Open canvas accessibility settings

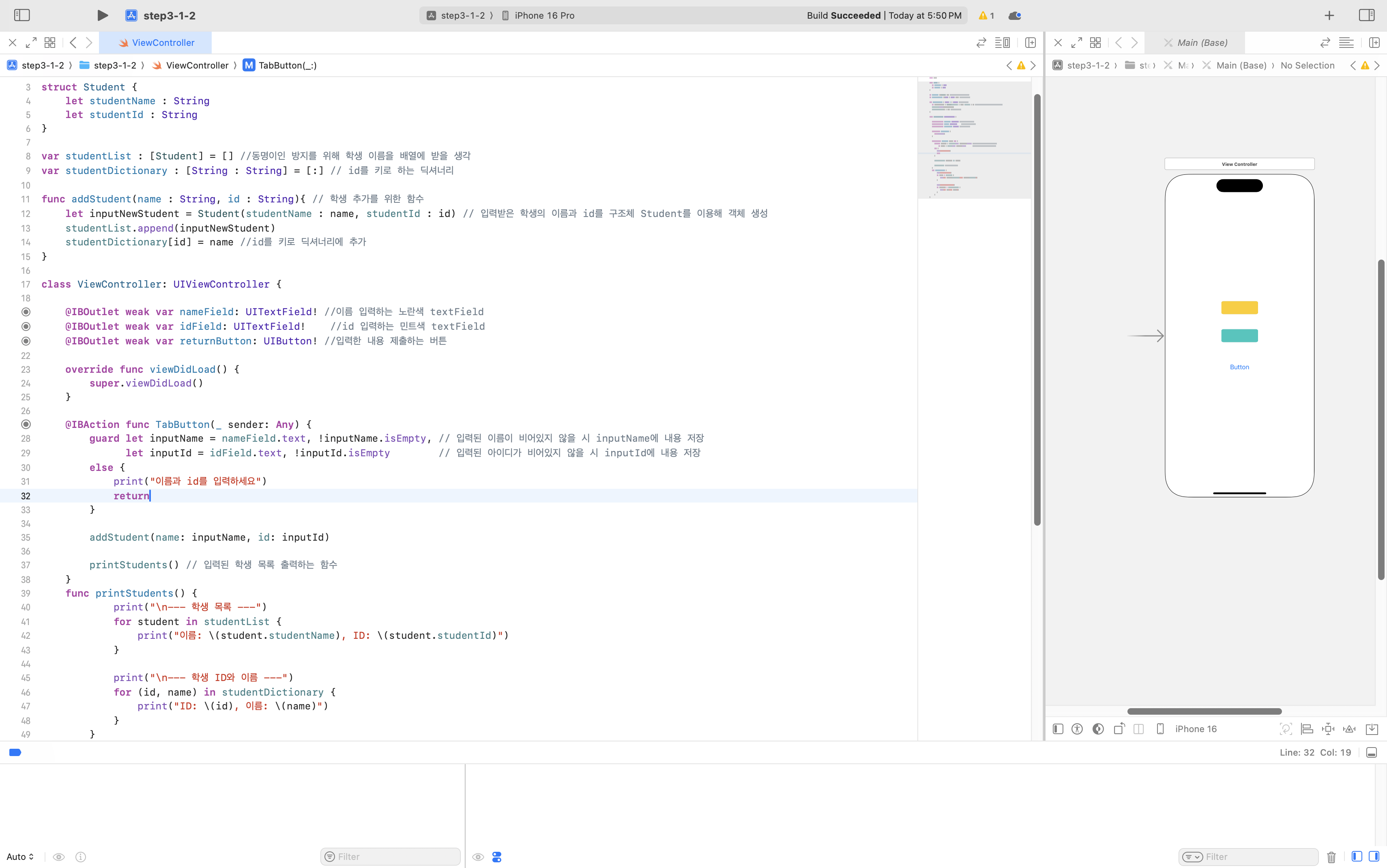1077,729
